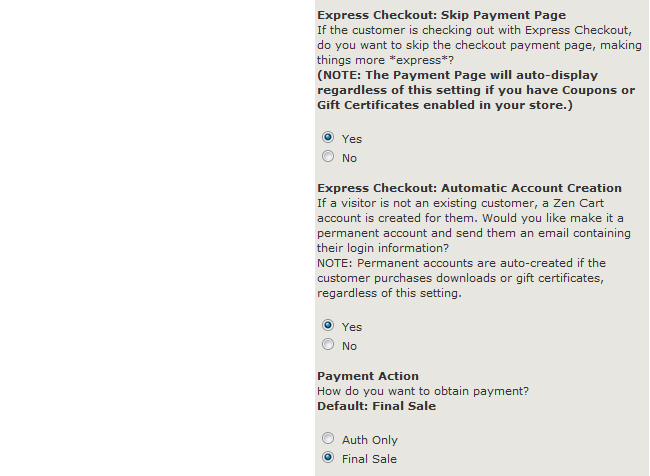This screenshot has height=476, width=650.
Task: Click the 'Yes' label under Automatic Account Creation
Action: pyautogui.click(x=352, y=327)
